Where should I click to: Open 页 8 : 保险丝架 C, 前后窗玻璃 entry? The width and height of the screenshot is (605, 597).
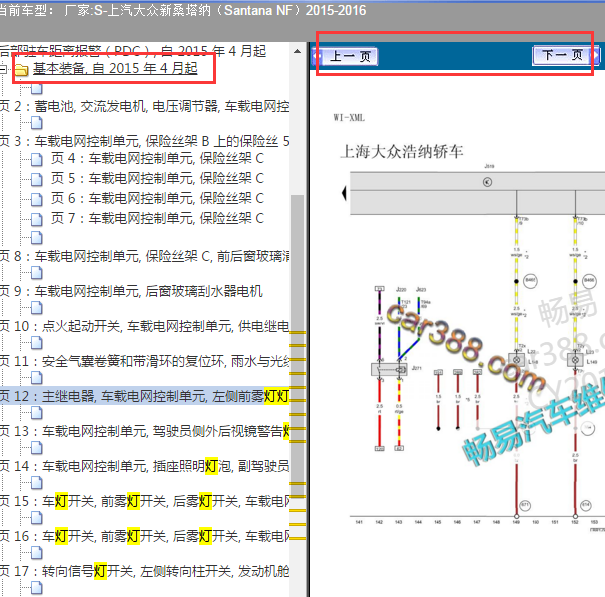point(144,256)
